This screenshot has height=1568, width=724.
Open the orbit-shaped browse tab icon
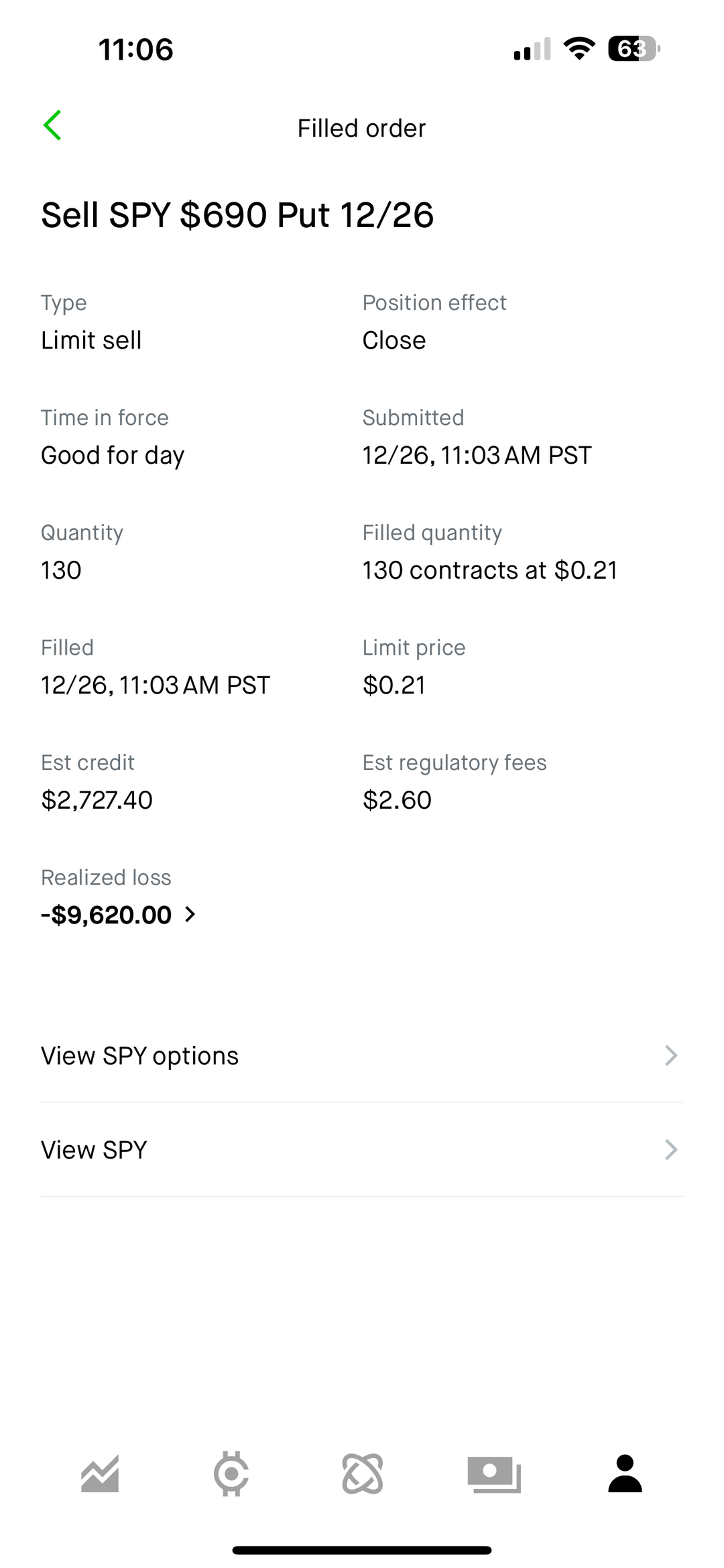point(363,1474)
